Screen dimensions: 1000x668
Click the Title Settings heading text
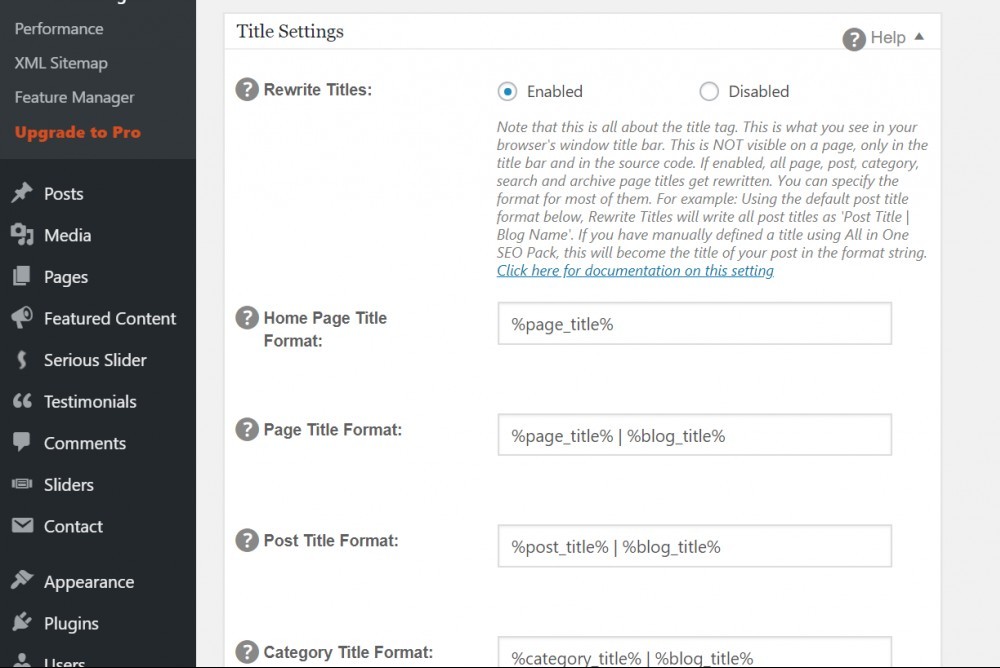click(x=290, y=31)
